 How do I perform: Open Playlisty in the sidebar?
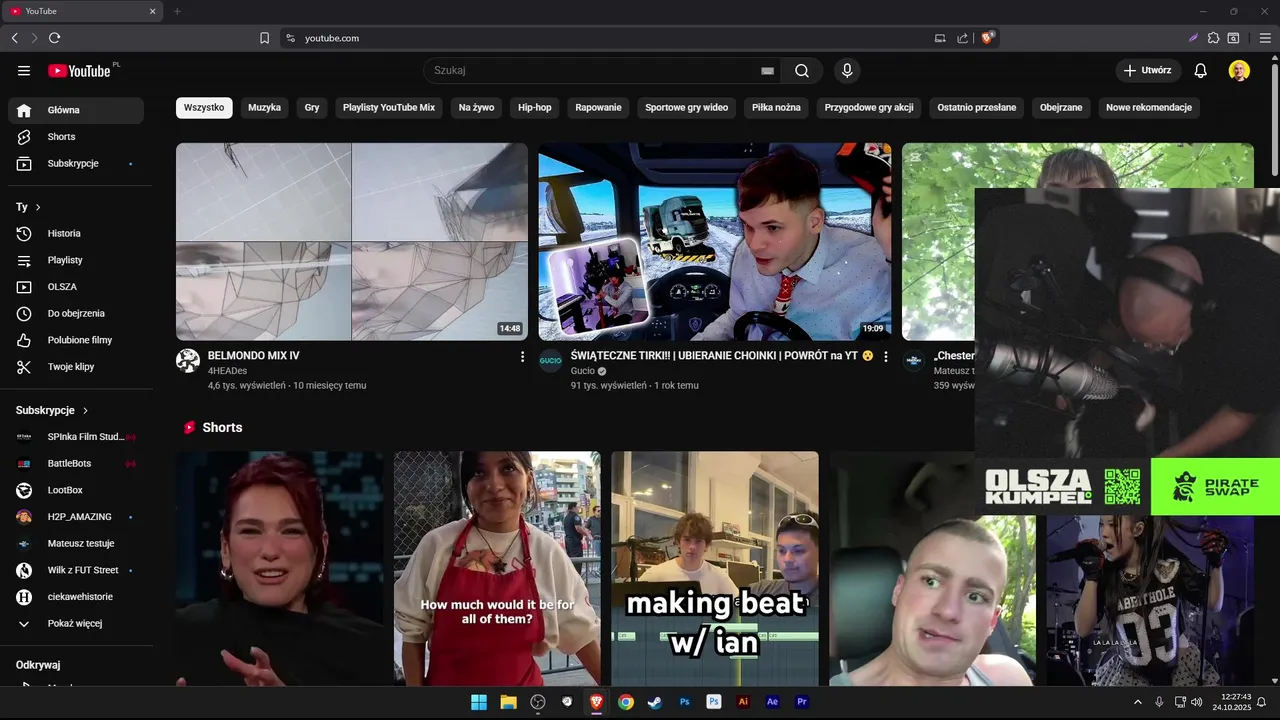(x=76, y=260)
